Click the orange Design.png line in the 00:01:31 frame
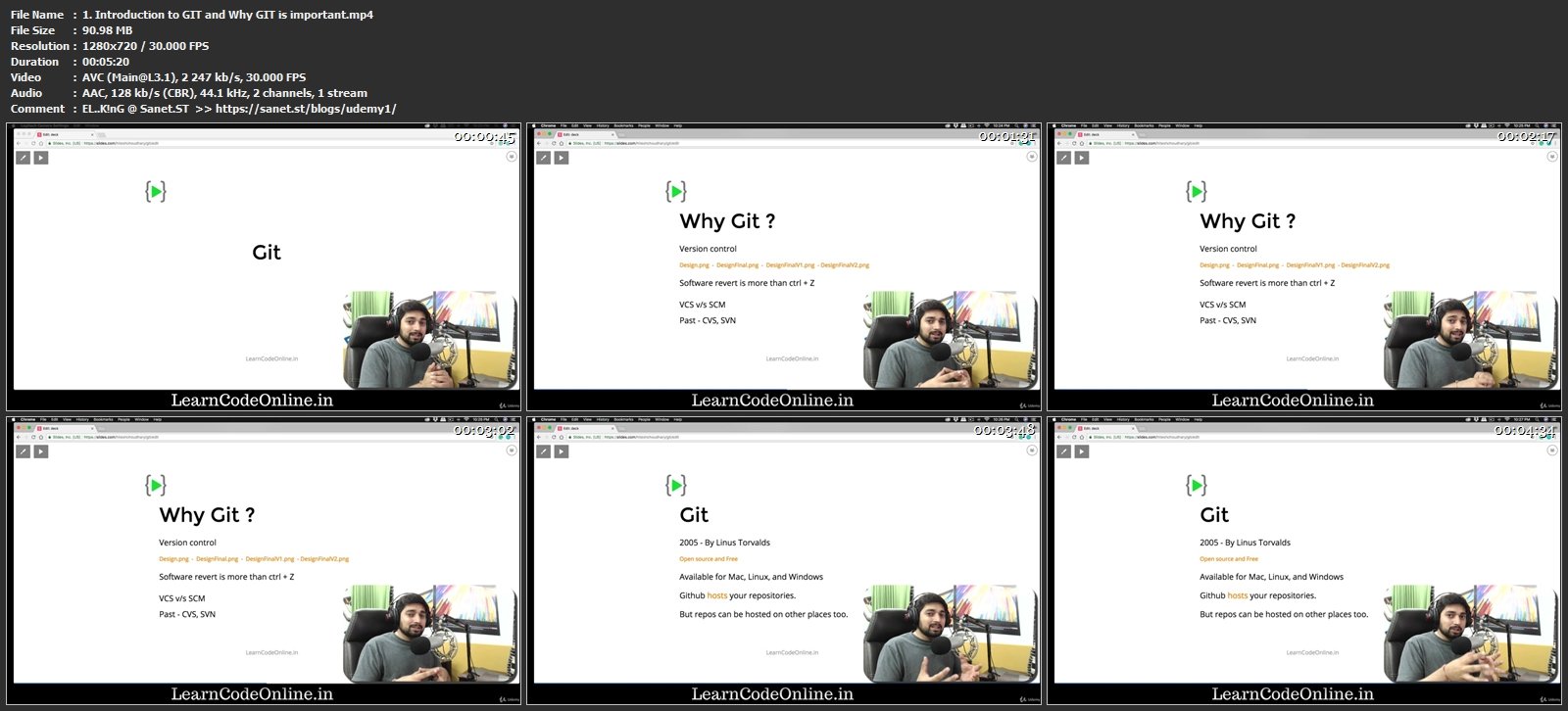 (x=774, y=265)
